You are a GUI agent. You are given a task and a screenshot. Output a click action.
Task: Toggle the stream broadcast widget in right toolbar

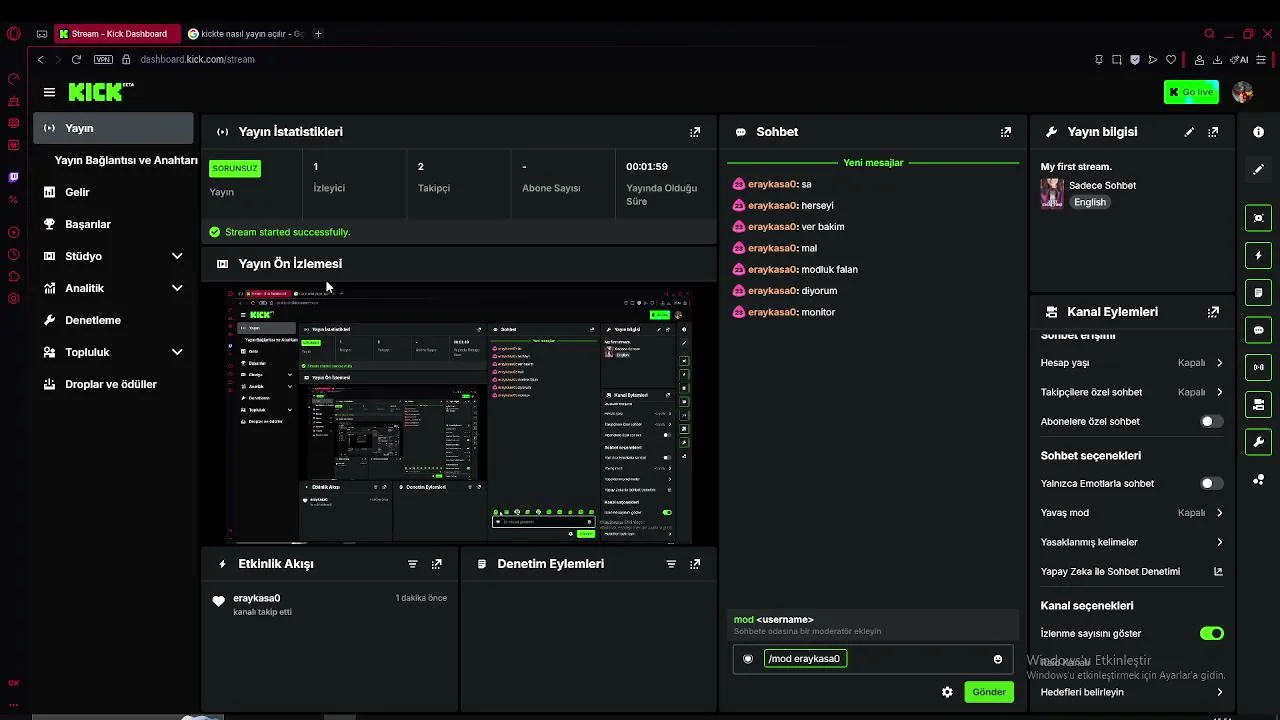click(1258, 367)
